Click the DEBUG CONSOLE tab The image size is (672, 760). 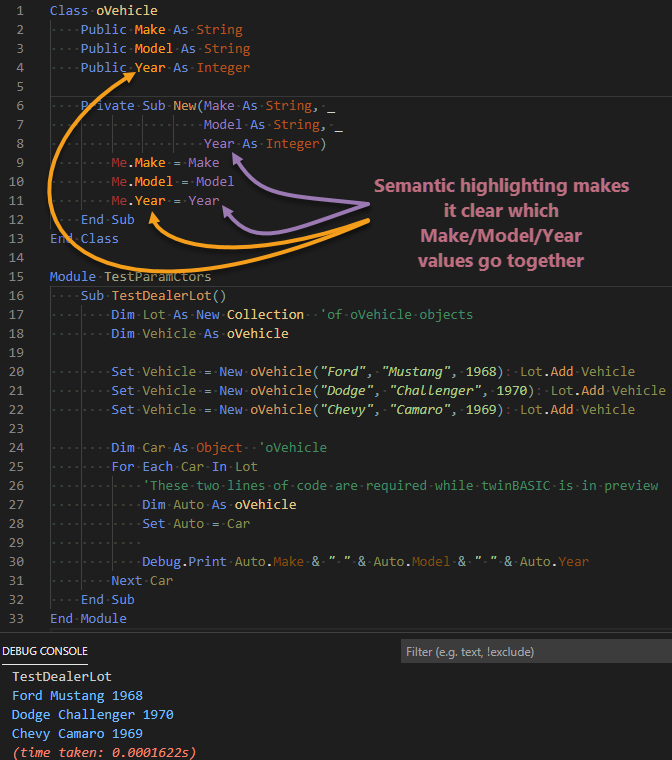pos(45,651)
